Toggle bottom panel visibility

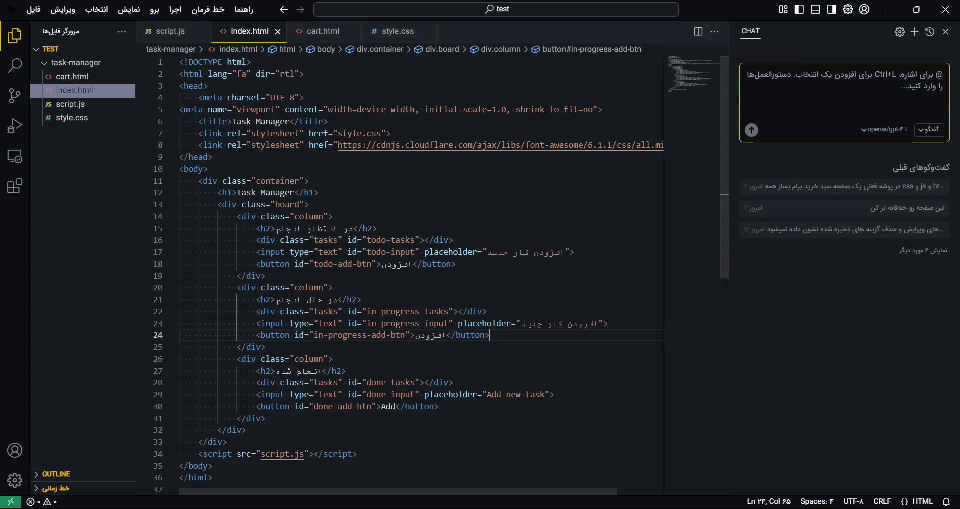(x=816, y=9)
